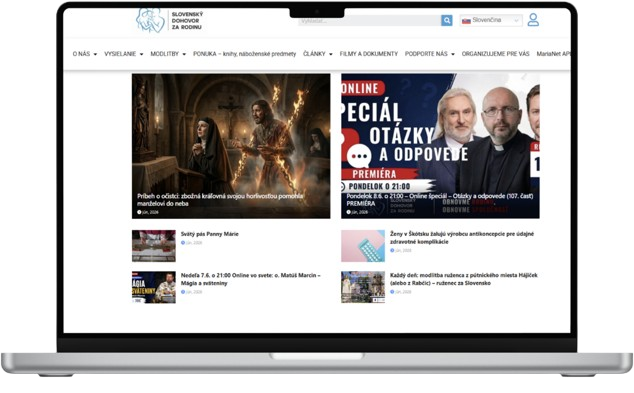Open PONUKA – knihy, náboženské predmety

tap(245, 54)
